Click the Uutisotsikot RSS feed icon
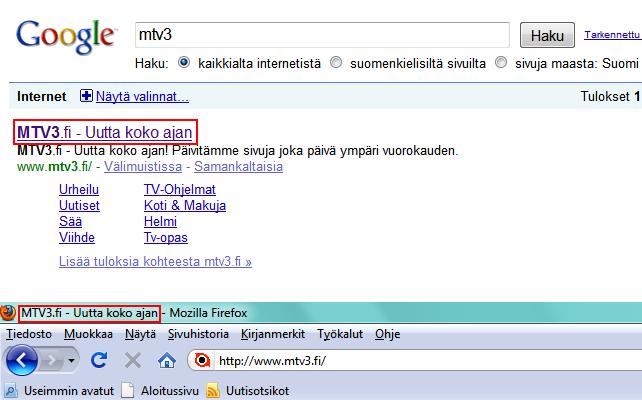This screenshot has width=642, height=400. click(x=213, y=391)
